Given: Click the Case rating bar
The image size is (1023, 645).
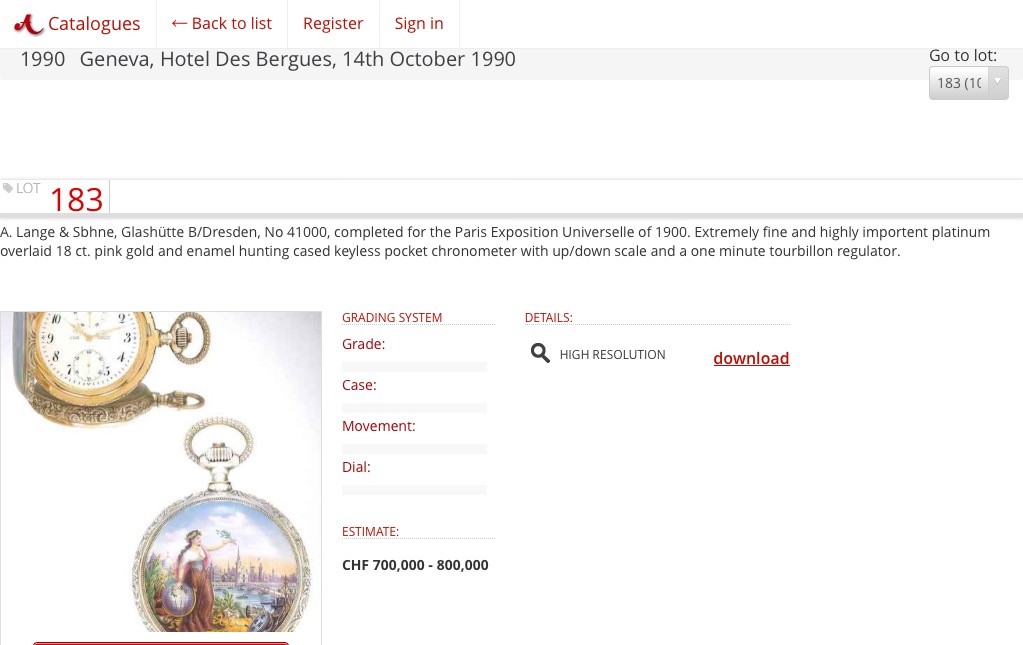Looking at the screenshot, I should [x=414, y=408].
